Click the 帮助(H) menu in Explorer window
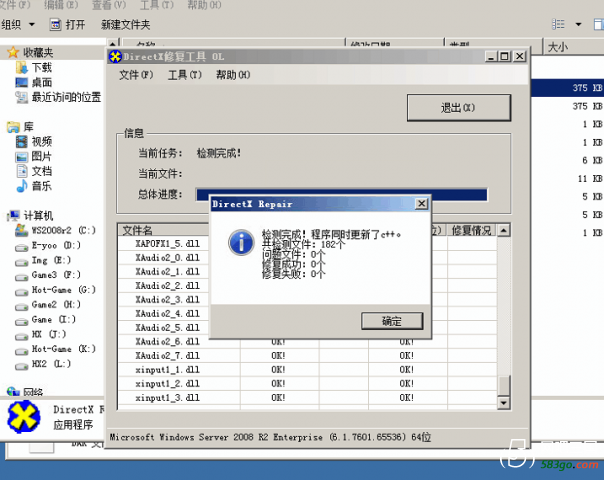 point(204,5)
